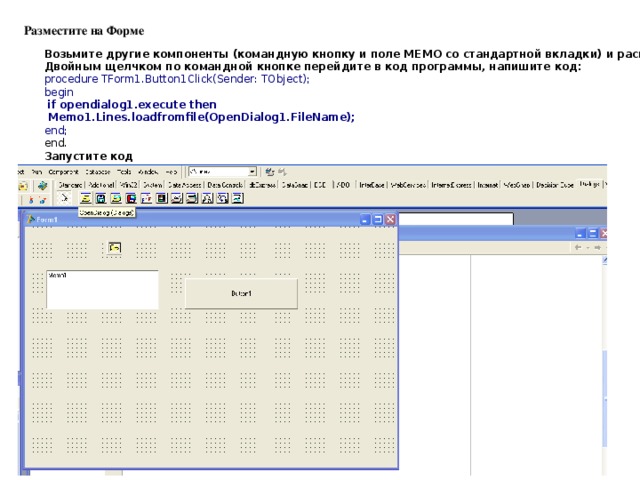The width and height of the screenshot is (640, 480).
Task: Switch to the ADO palette tab
Action: 343,185
